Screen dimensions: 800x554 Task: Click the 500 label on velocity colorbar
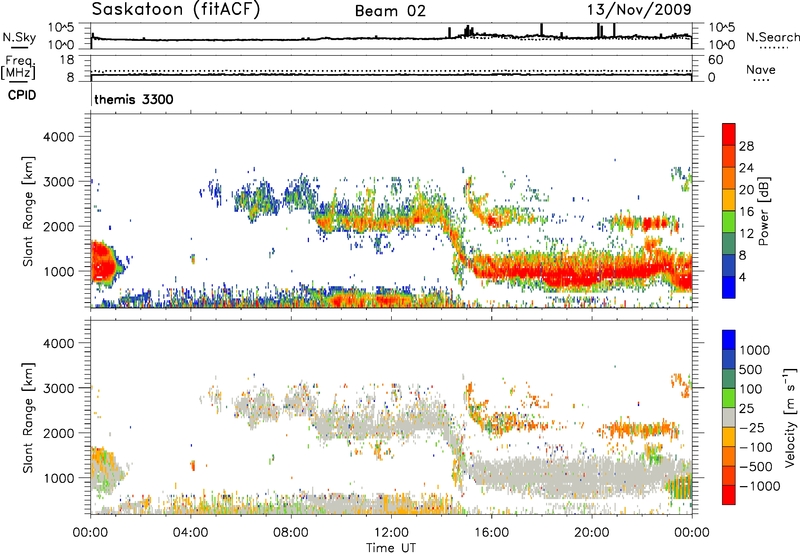click(x=751, y=370)
